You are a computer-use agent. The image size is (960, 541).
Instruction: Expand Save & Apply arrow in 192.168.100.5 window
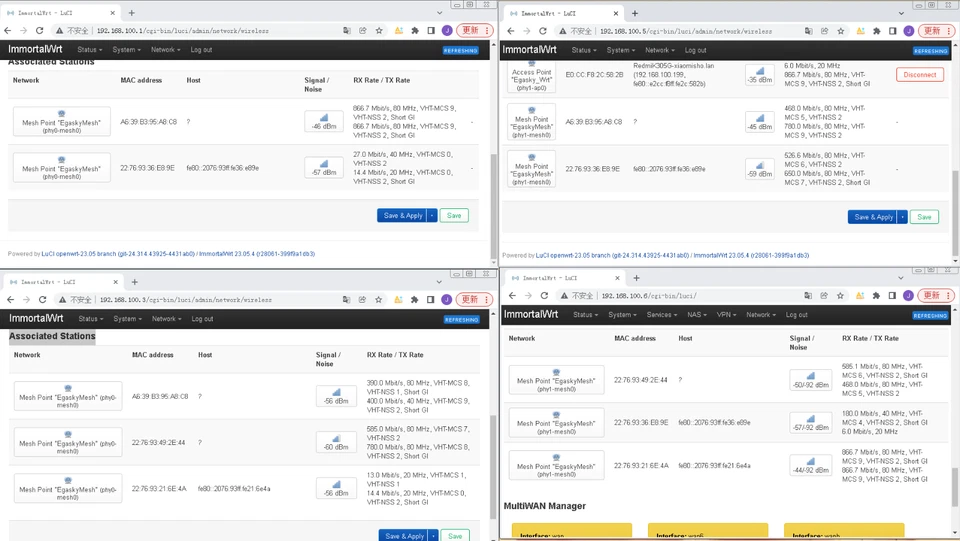pos(902,217)
